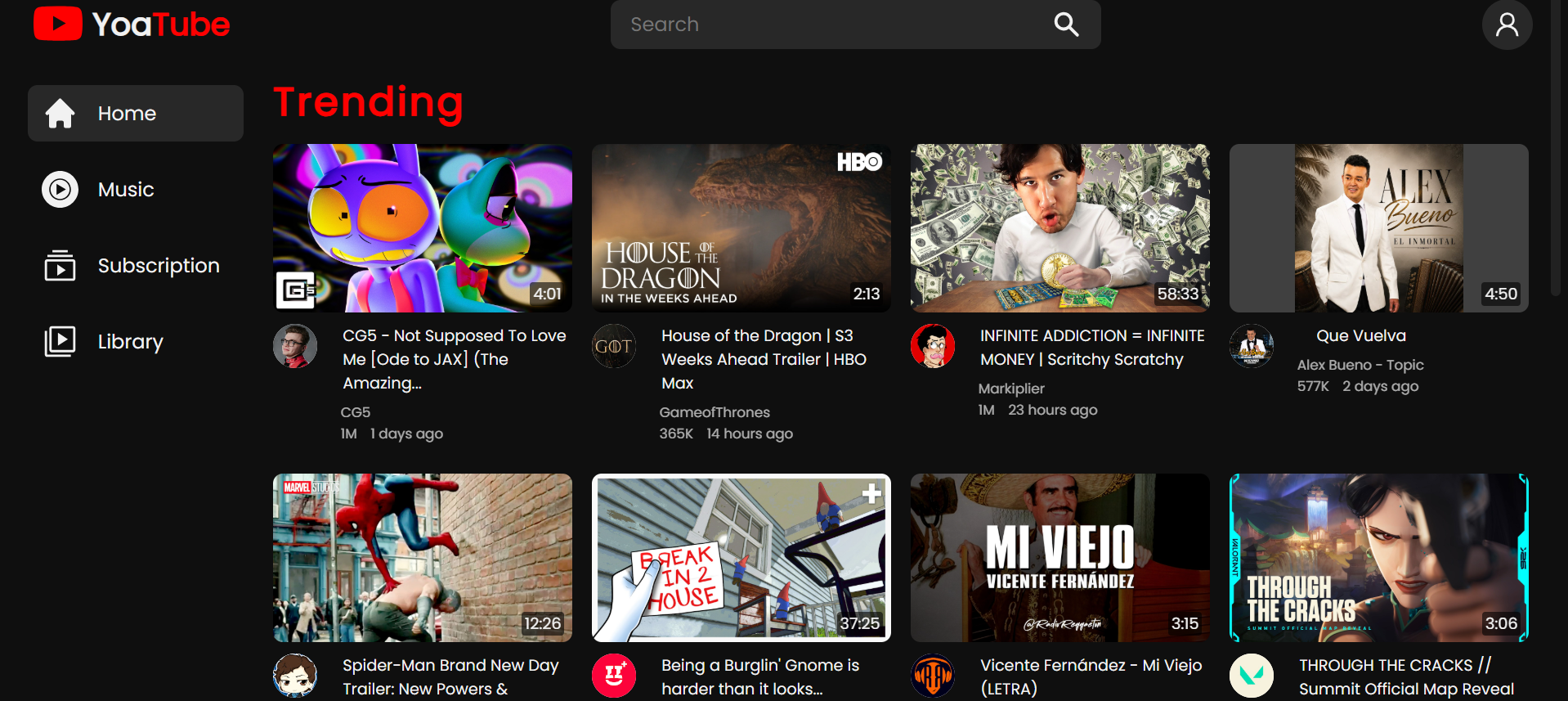
Task: Click the page vertical scrollbar
Action: 1556,147
